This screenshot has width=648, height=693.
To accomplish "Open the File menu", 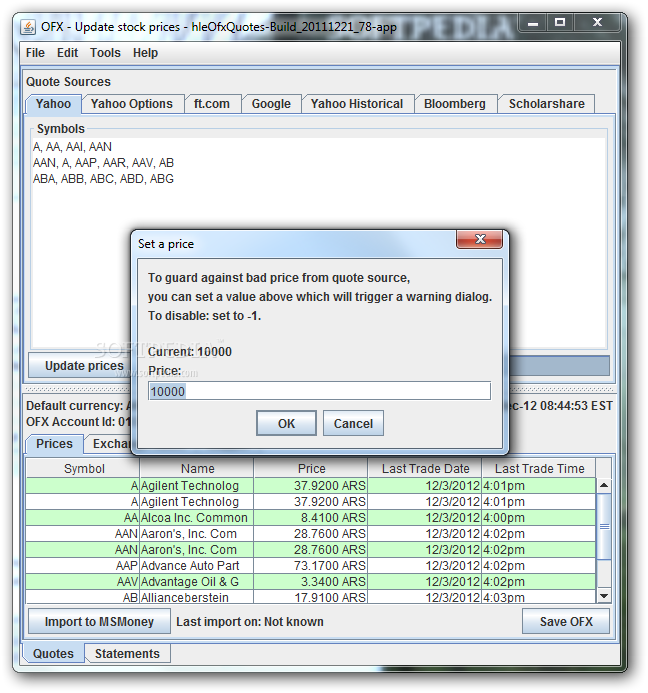I will click(35, 53).
